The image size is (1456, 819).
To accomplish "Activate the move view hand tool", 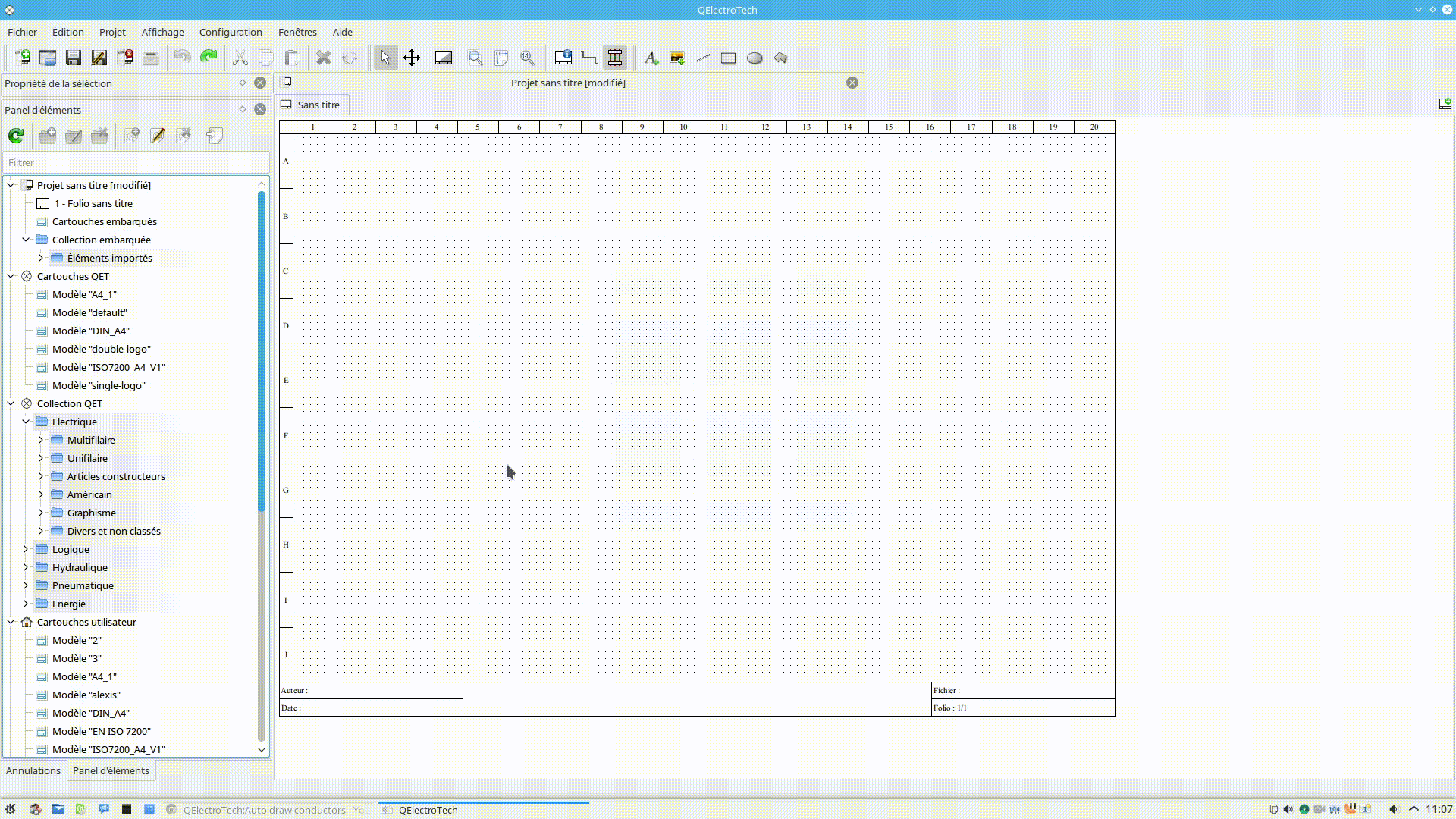I will (x=412, y=58).
